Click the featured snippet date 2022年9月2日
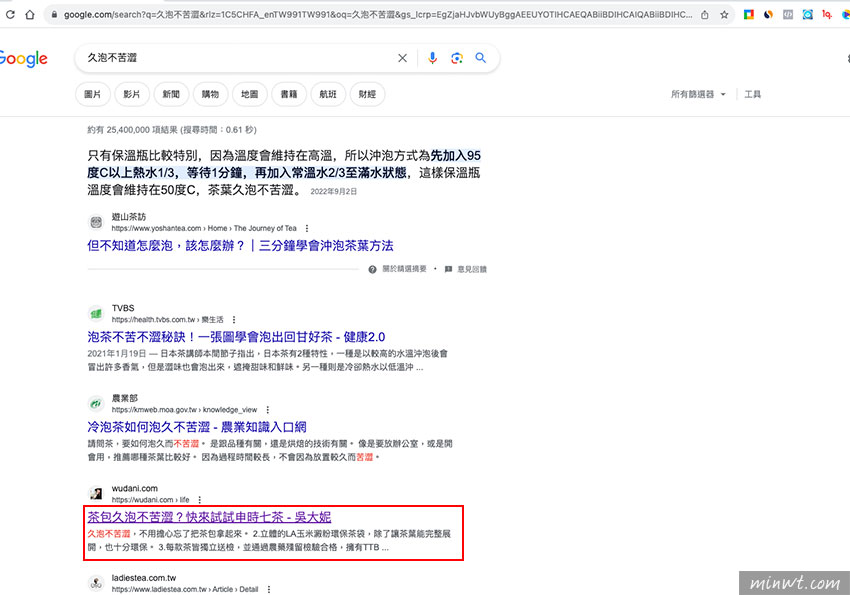Image resolution: width=850 pixels, height=595 pixels. (x=333, y=191)
